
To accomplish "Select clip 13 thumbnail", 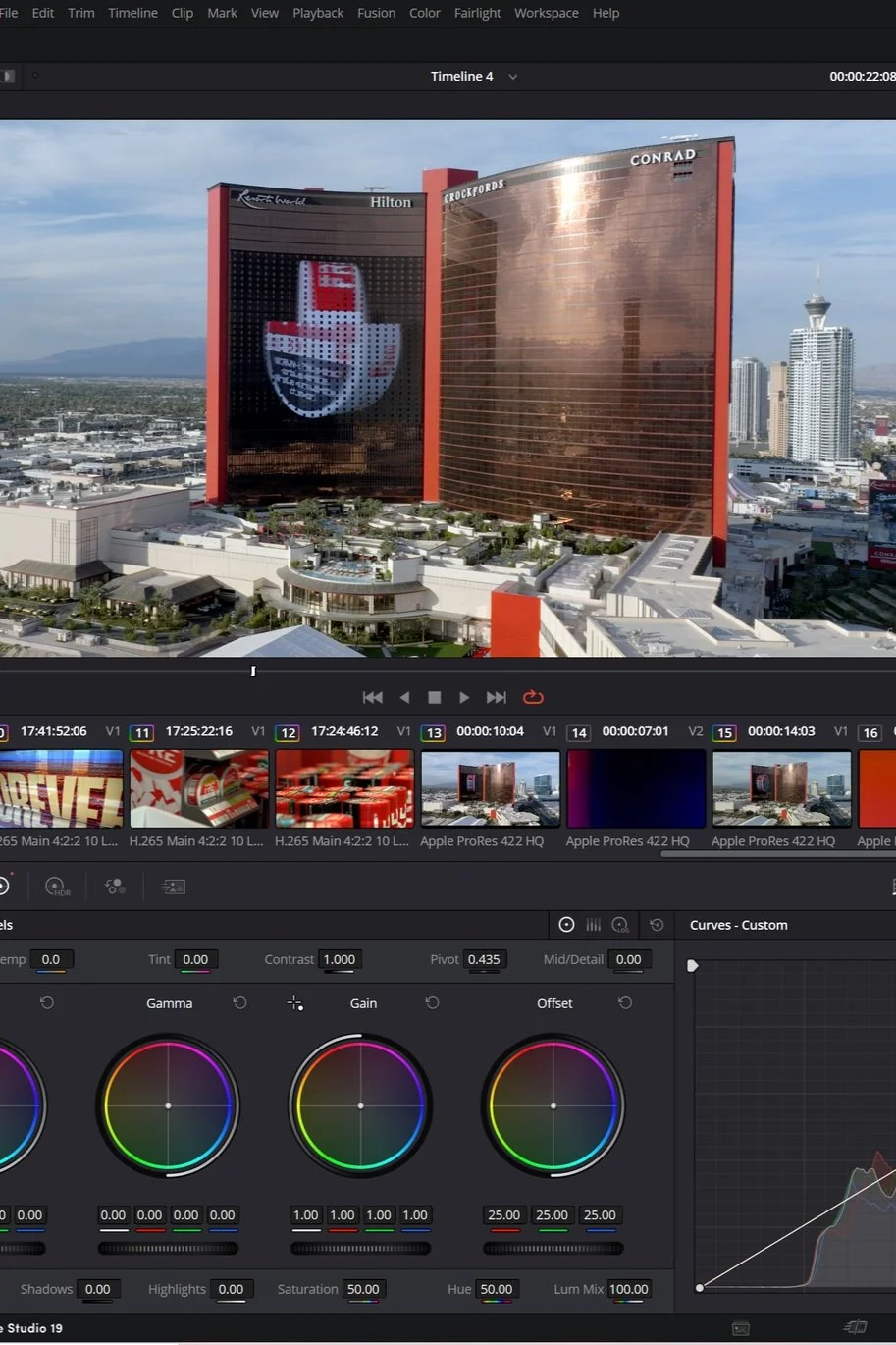I will point(490,788).
